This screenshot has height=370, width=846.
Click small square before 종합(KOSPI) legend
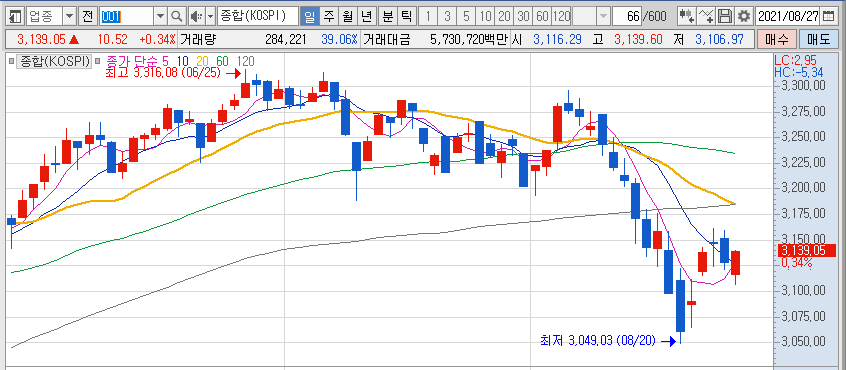[x=12, y=61]
